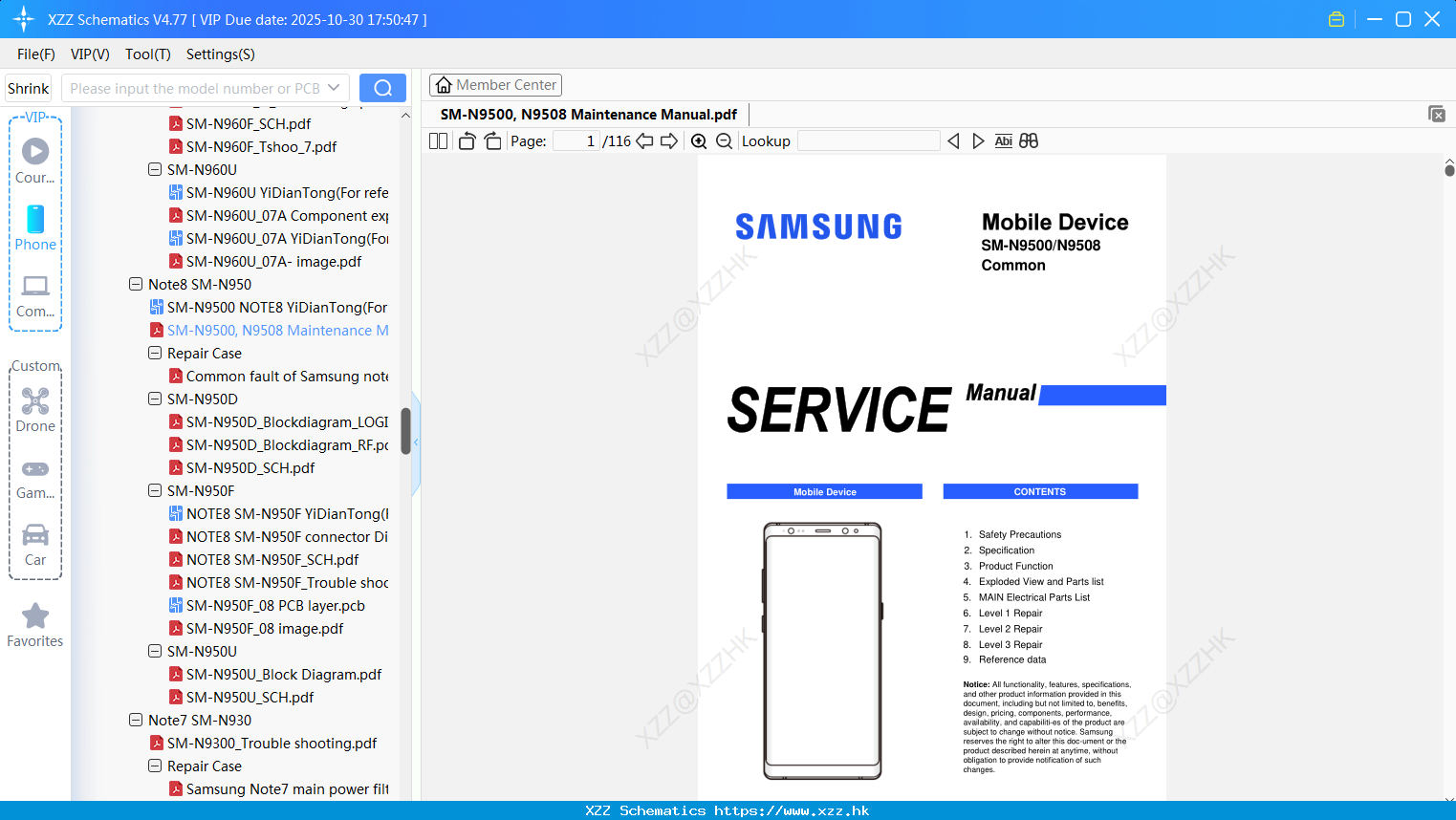The height and width of the screenshot is (820, 1456).
Task: Collapse the SM-N950D folder
Action: (x=155, y=399)
